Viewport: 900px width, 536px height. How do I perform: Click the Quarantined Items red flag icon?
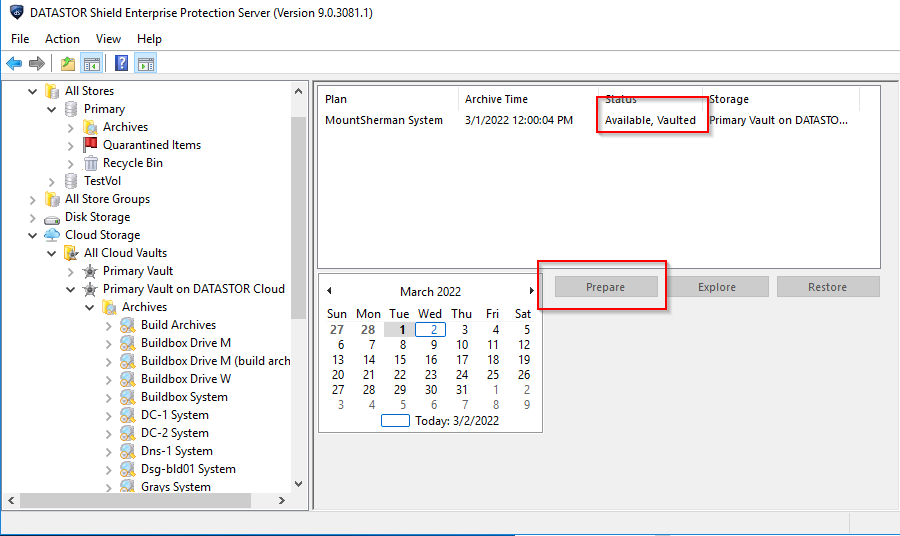[90, 145]
